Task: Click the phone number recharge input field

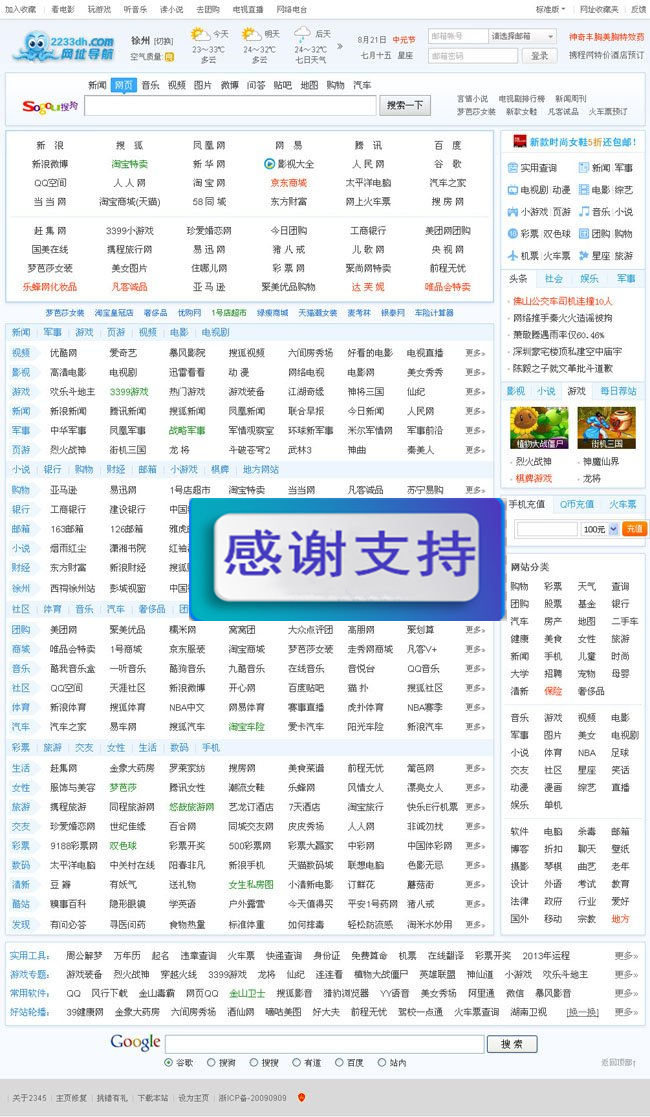Action: [547, 529]
